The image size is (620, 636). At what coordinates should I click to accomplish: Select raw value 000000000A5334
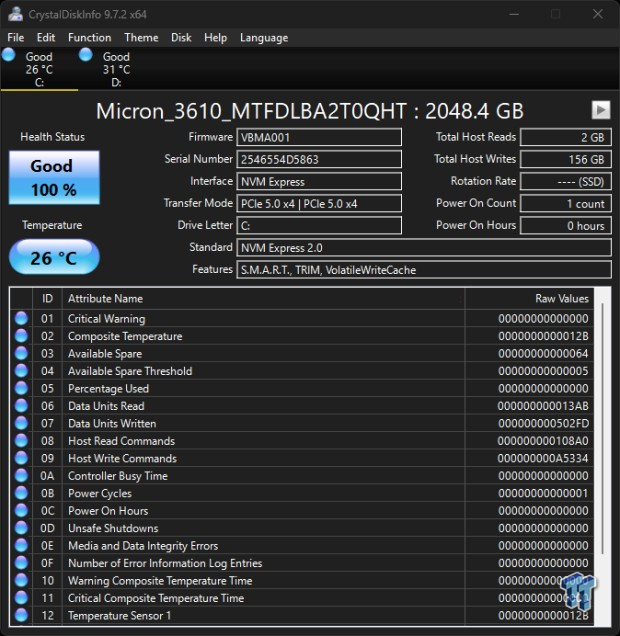543,458
